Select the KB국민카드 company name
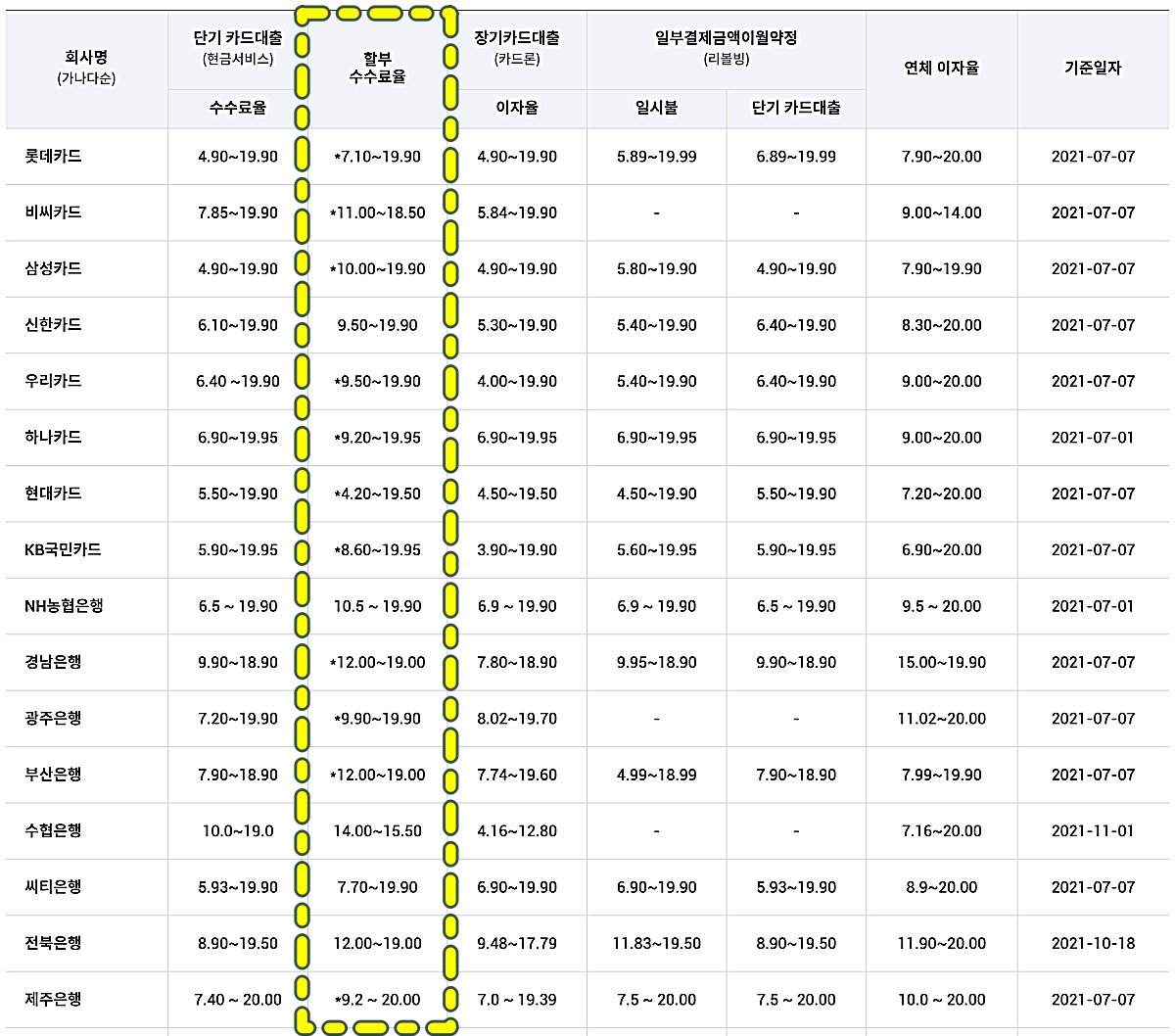The height and width of the screenshot is (1036, 1175). tap(63, 550)
